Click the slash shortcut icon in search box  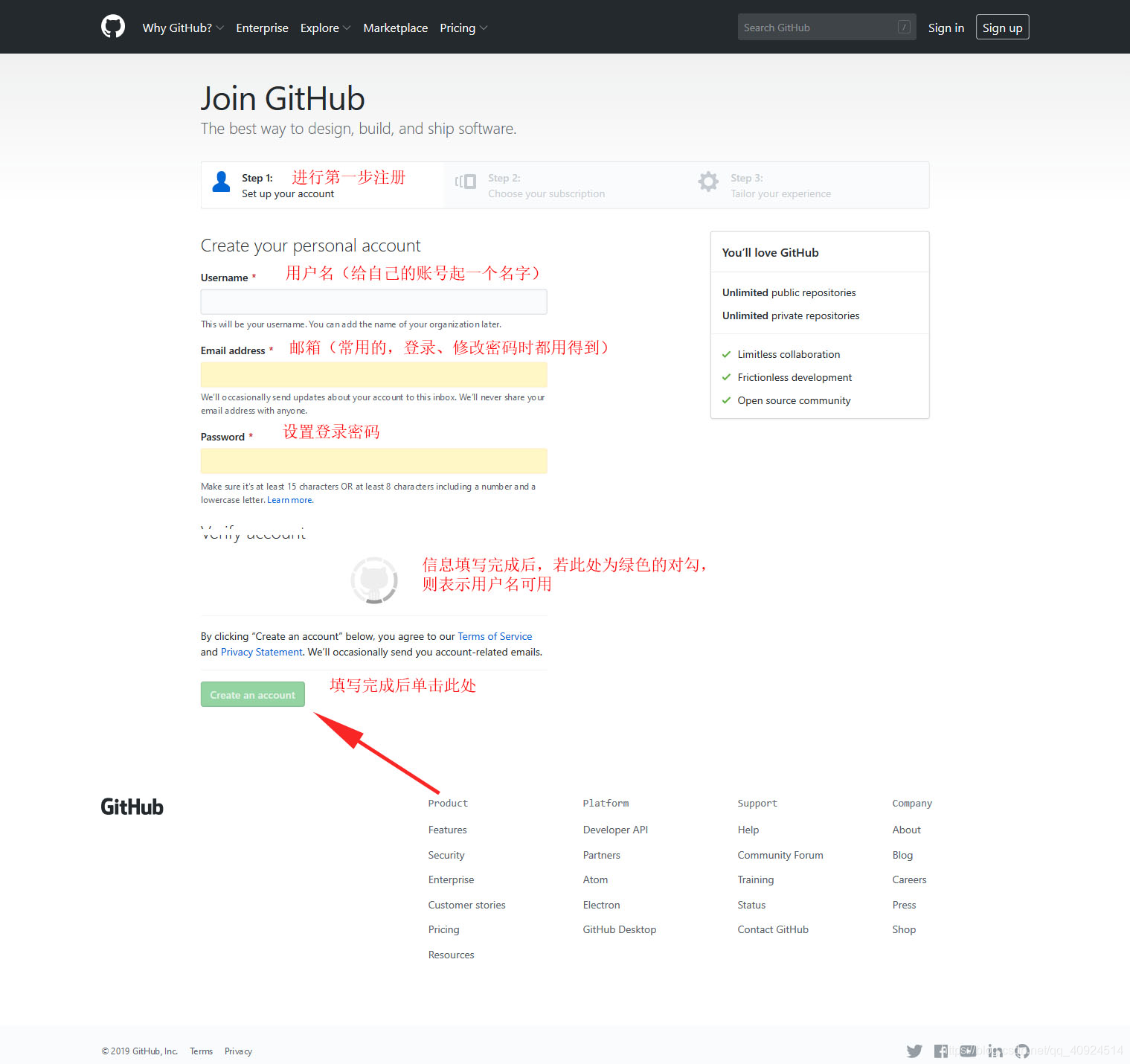[904, 28]
